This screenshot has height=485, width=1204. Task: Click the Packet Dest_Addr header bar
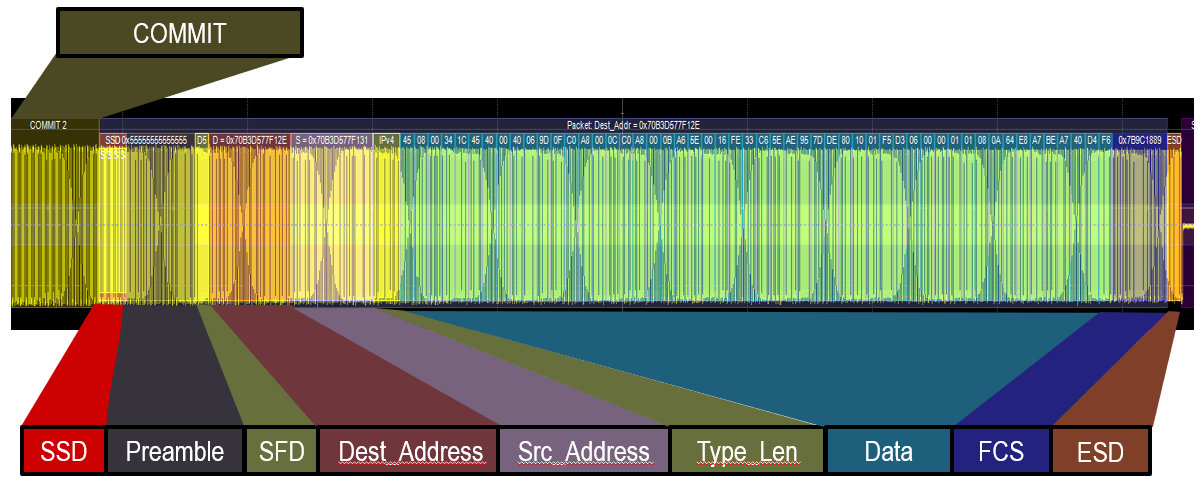(x=633, y=125)
